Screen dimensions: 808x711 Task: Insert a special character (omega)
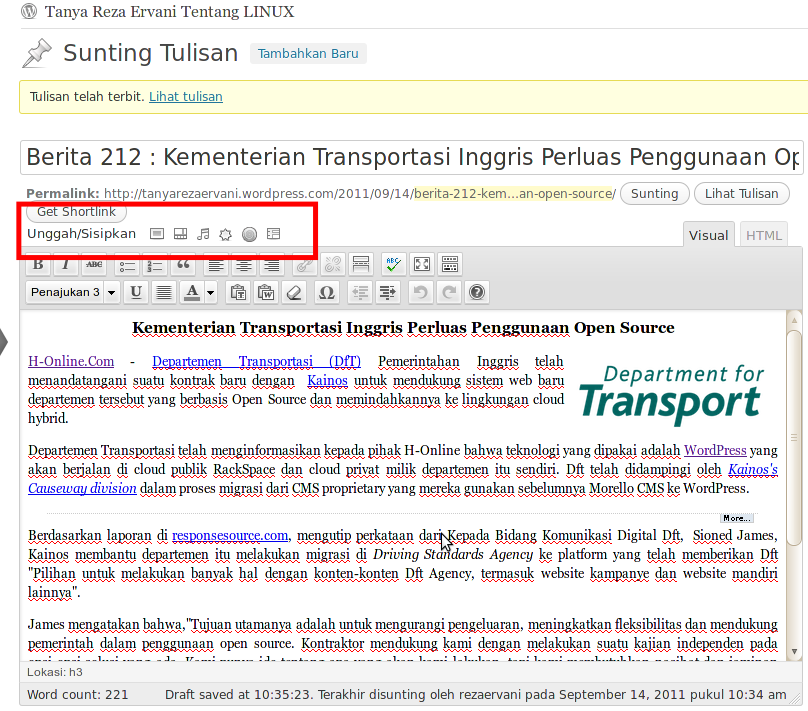327,292
